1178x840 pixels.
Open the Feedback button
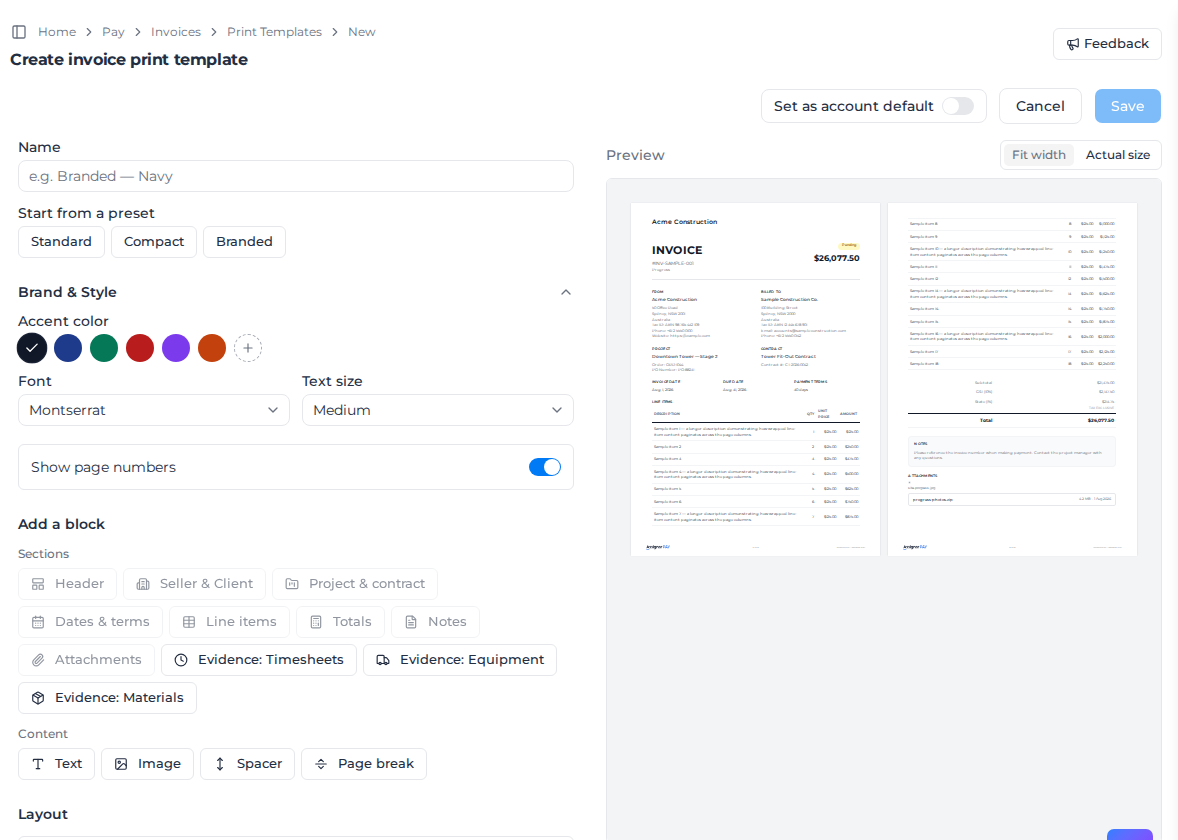1107,44
